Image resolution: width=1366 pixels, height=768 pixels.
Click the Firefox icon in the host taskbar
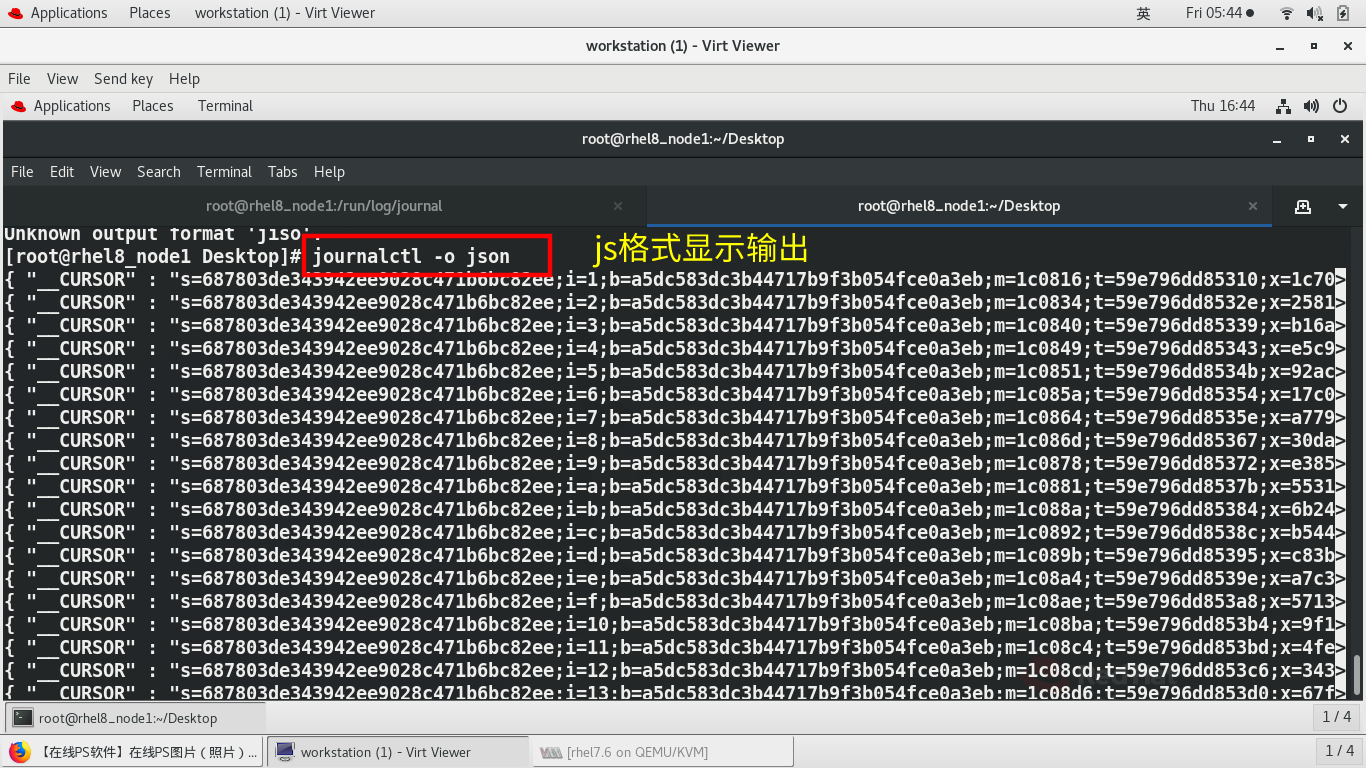point(19,752)
